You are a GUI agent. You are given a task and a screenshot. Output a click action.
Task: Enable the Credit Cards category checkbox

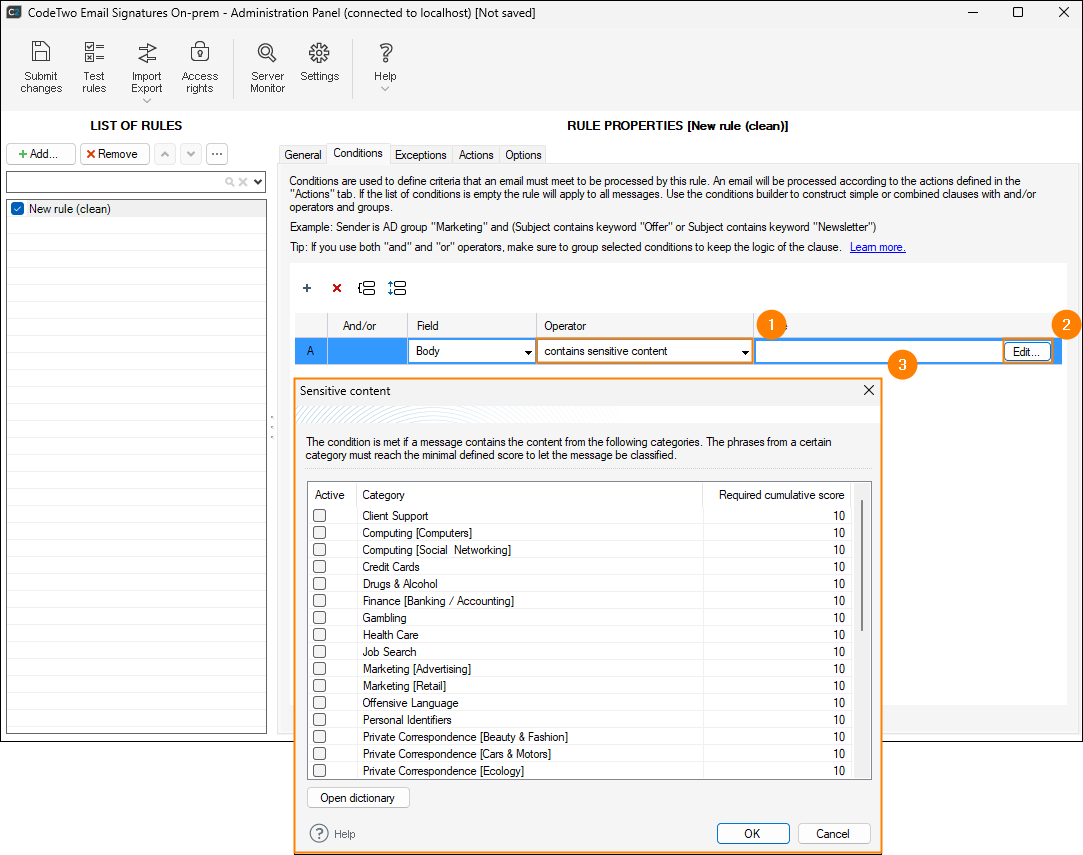[320, 567]
